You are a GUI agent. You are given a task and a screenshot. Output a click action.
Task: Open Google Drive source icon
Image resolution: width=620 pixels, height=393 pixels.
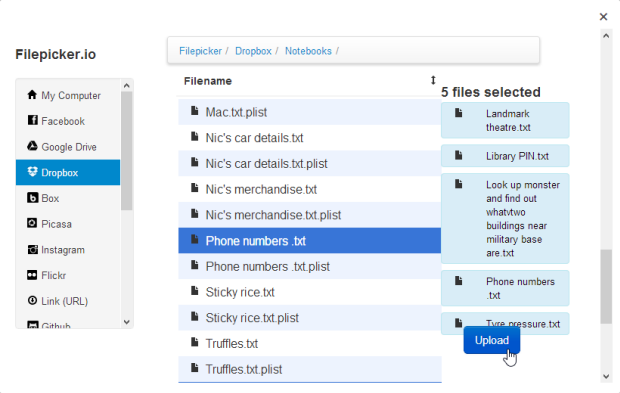point(32,146)
